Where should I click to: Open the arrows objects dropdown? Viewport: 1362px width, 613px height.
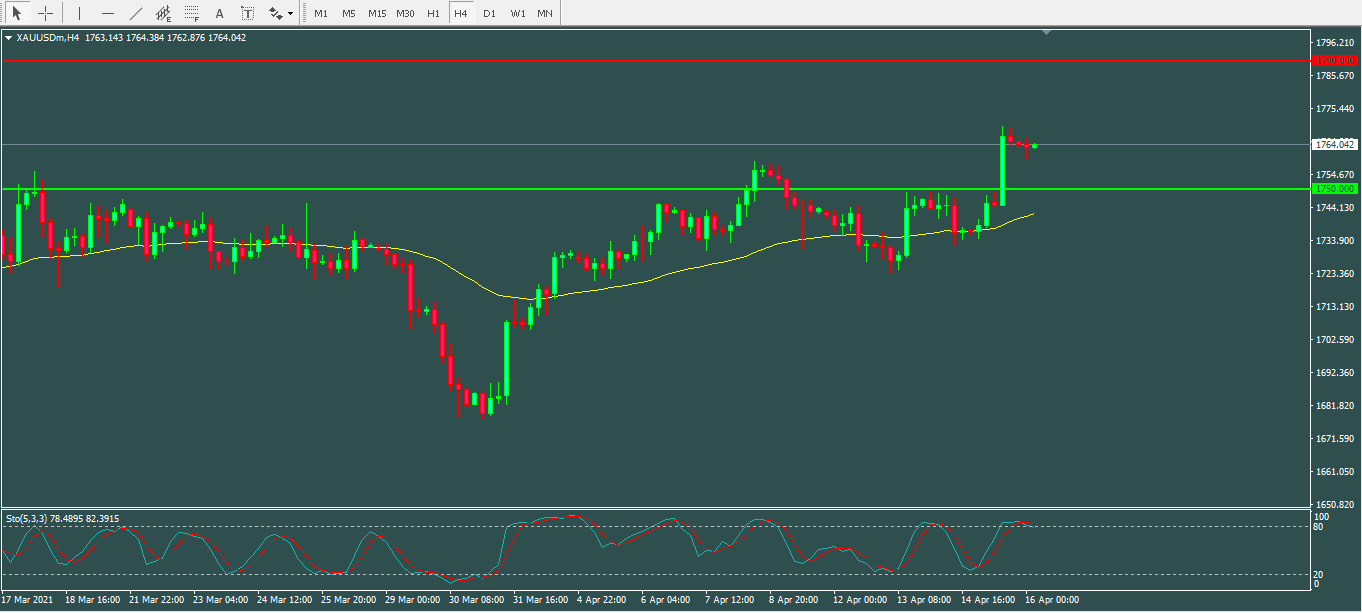281,13
